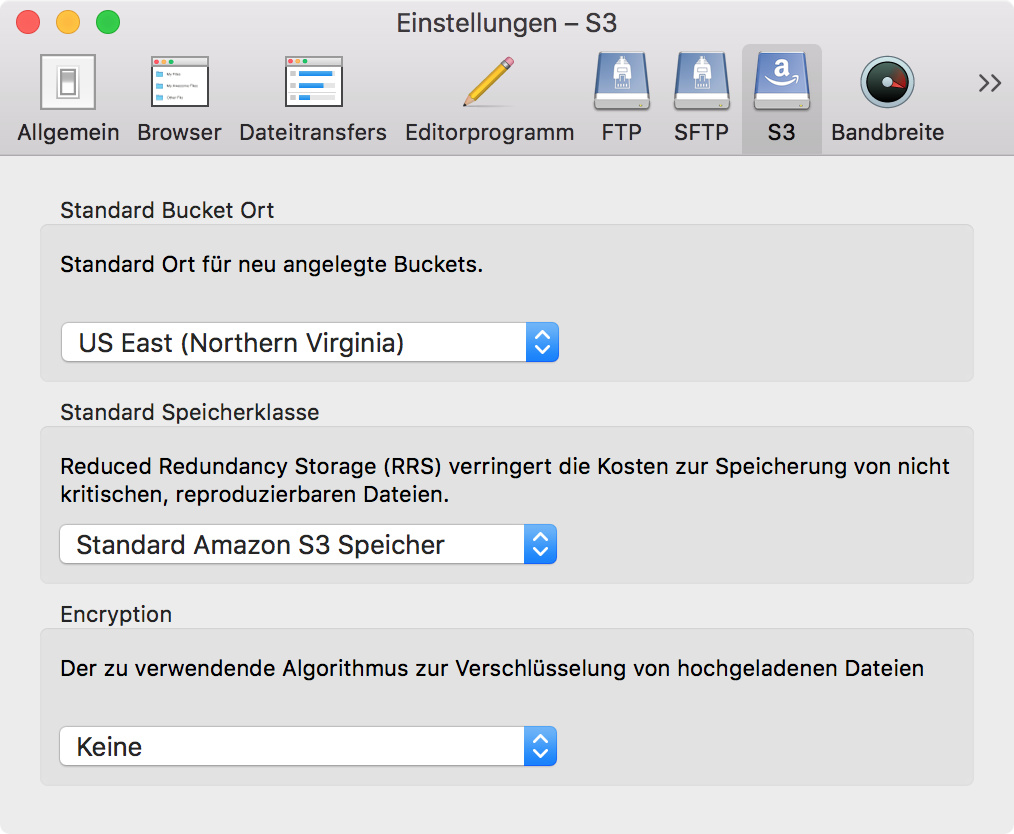Click the S3 Amazon drive icon
This screenshot has width=1014, height=834.
pos(781,82)
